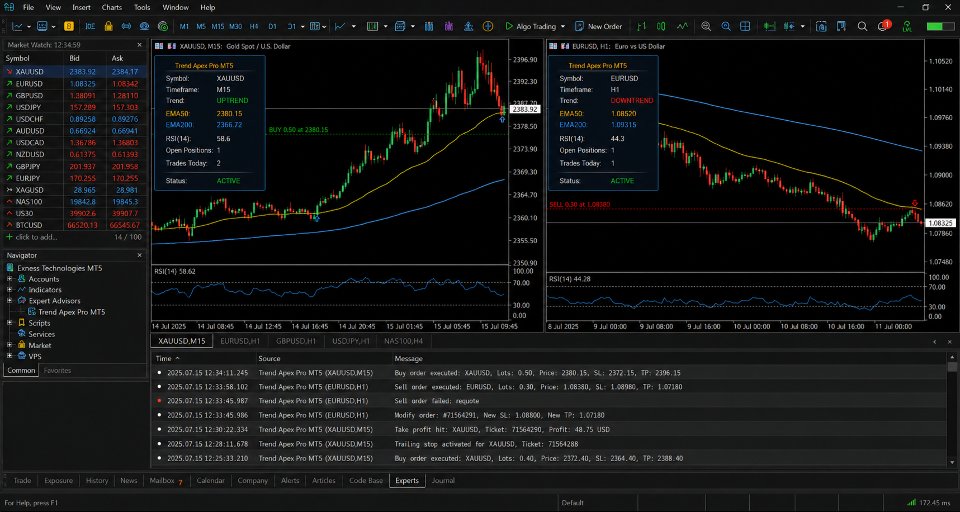The image size is (960, 512).
Task: Open the Charts menu
Action: point(112,7)
